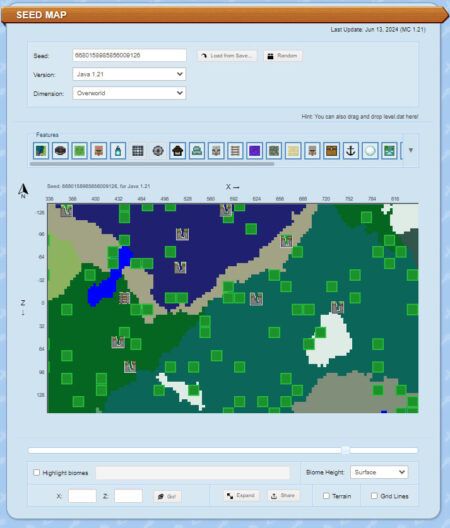Focus the Z coordinate input field

(128, 496)
